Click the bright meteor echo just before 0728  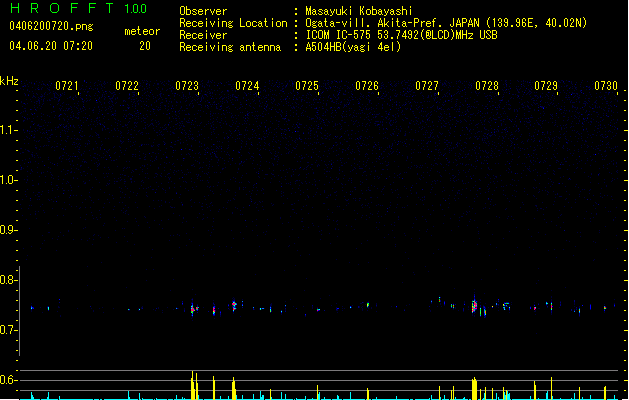click(x=475, y=305)
